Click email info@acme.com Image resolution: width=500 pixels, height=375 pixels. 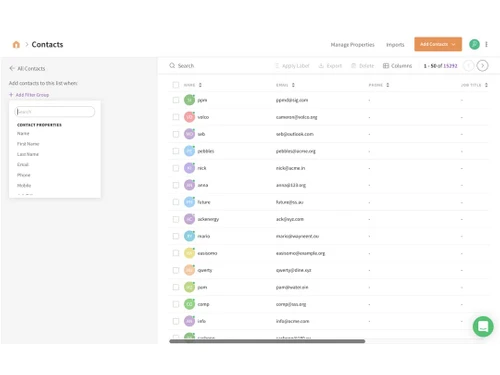pos(292,321)
